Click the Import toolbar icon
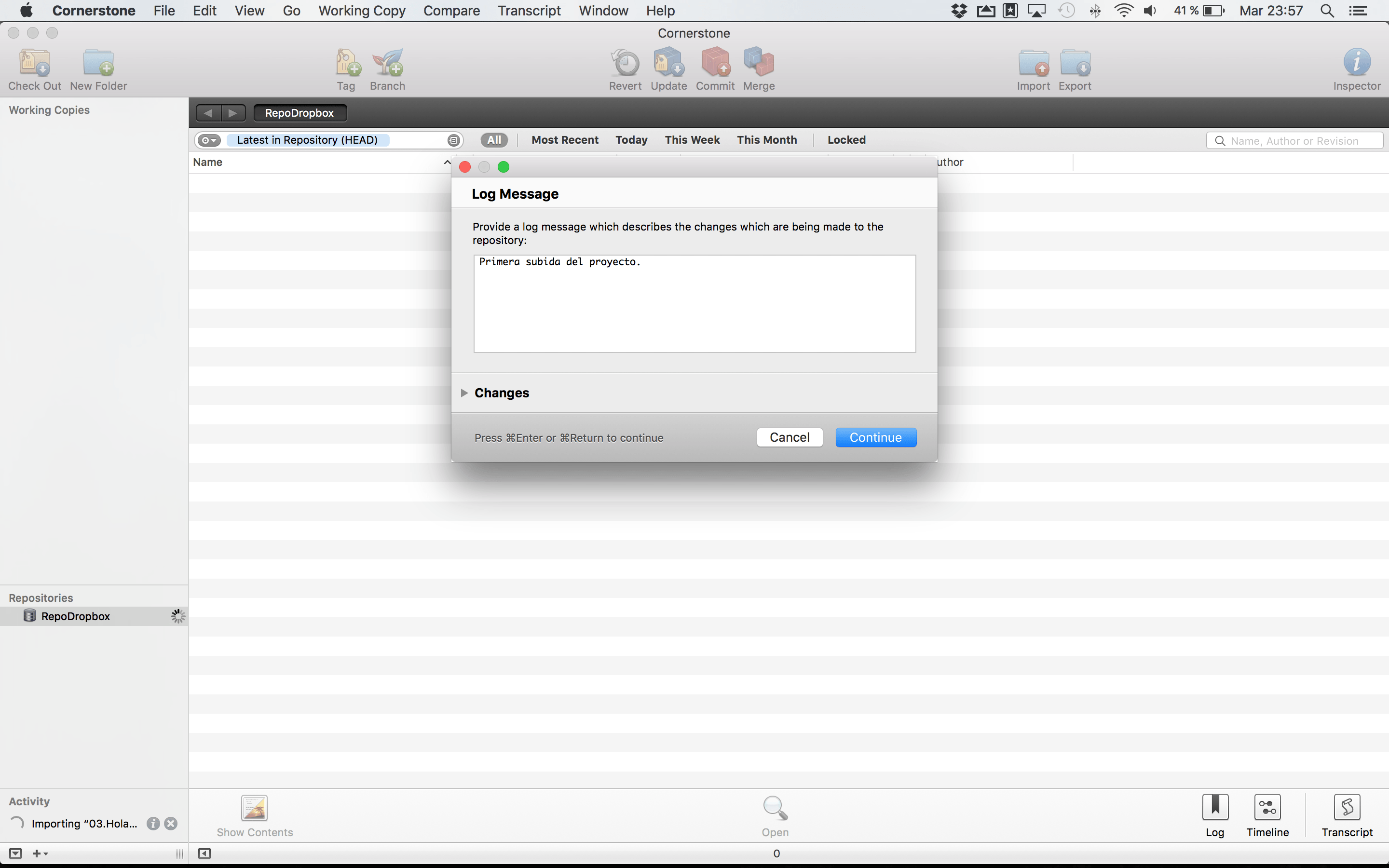 point(1034,63)
